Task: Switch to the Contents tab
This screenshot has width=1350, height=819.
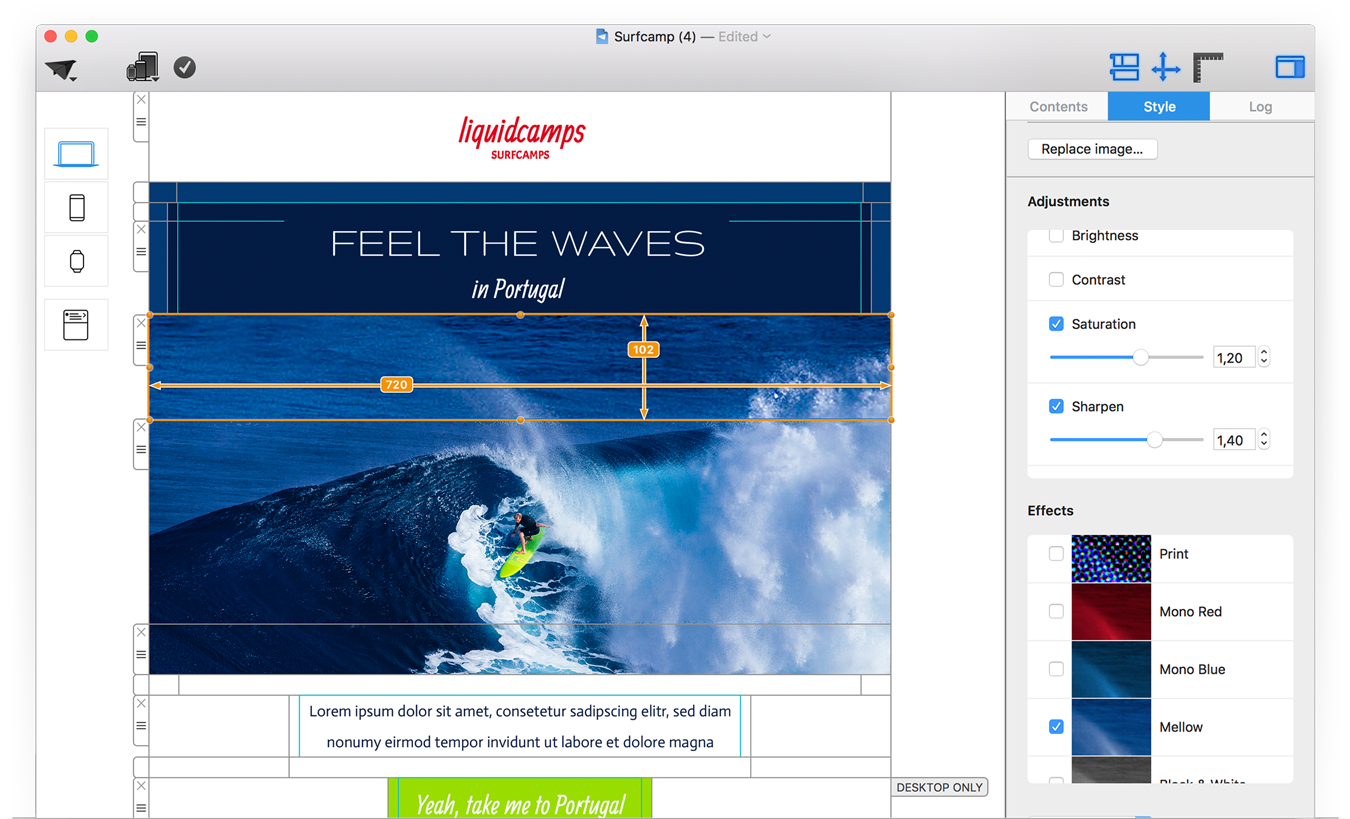Action: click(1058, 106)
